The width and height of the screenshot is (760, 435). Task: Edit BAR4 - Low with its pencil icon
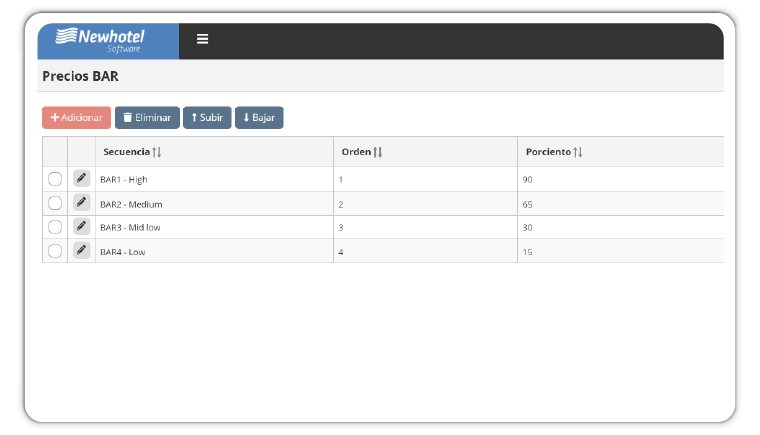[x=81, y=251]
